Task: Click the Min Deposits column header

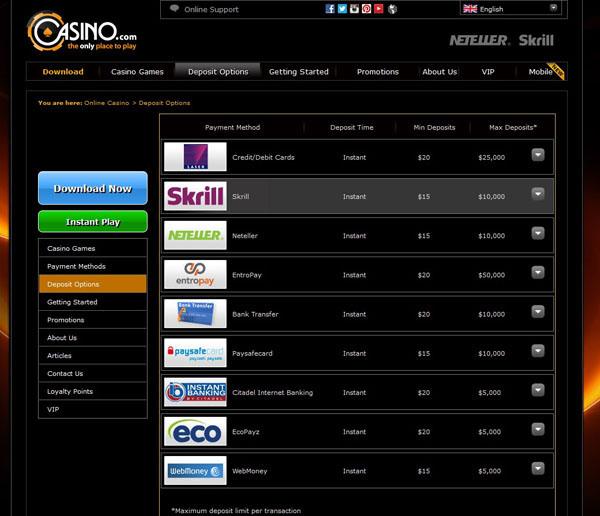Action: click(x=434, y=127)
